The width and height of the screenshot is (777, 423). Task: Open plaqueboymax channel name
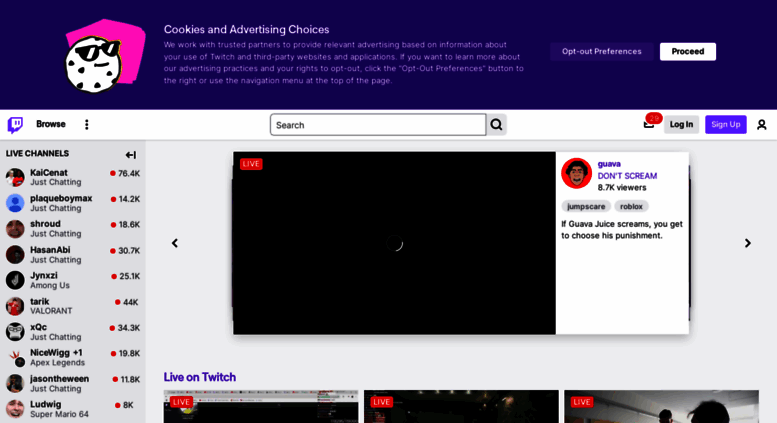point(61,198)
